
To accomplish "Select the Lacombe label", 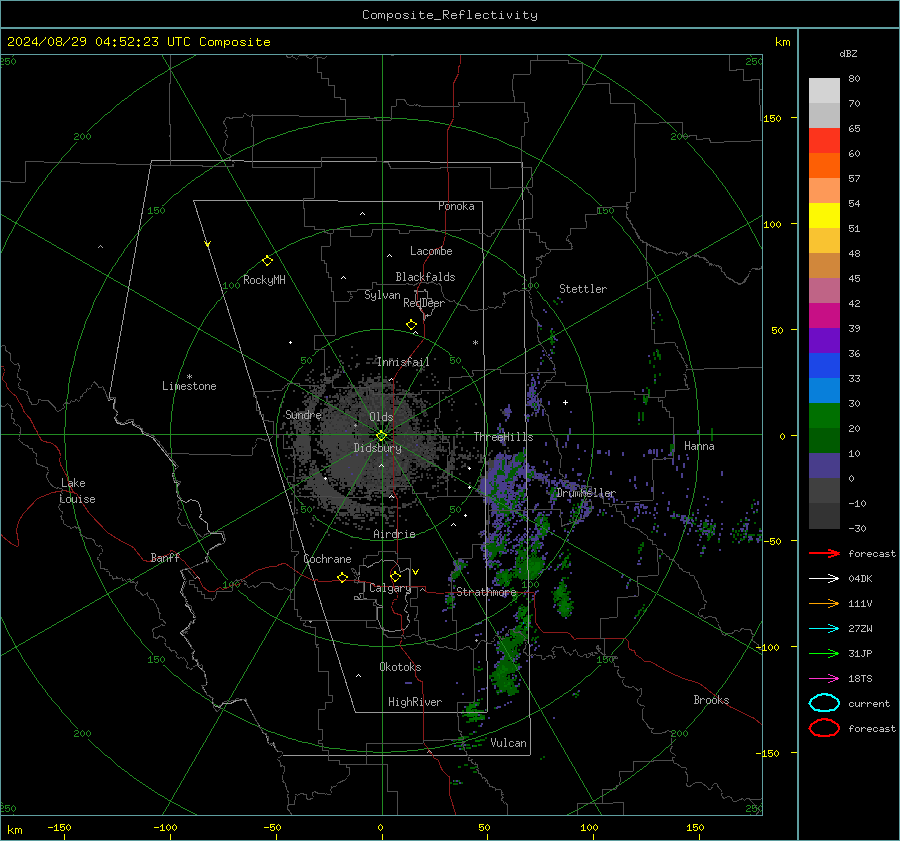I will tap(431, 251).
